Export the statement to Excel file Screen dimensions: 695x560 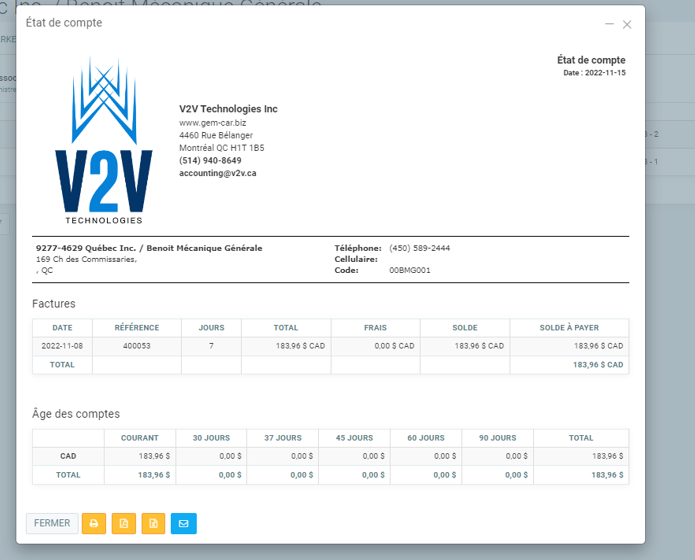point(154,523)
